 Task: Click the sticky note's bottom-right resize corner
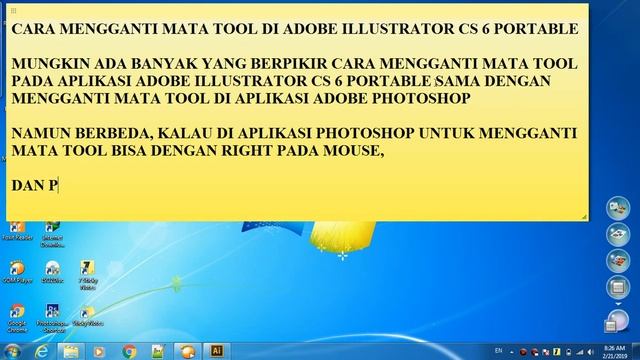coord(584,217)
